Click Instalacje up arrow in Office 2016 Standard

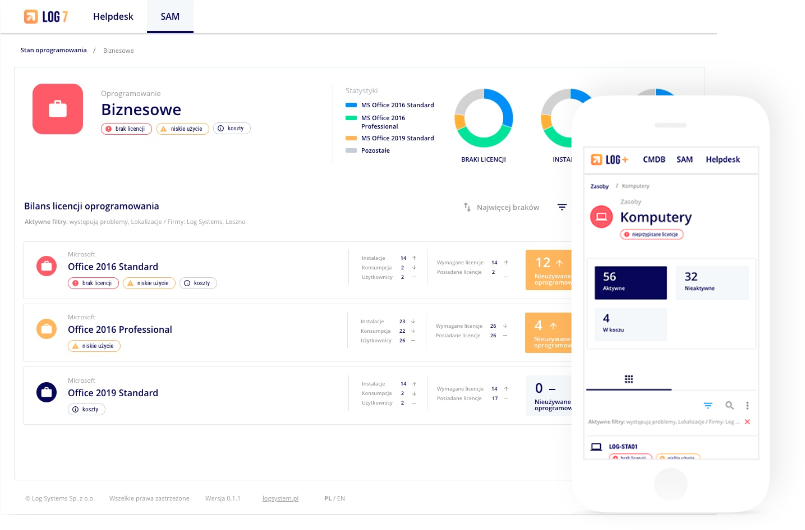point(414,258)
